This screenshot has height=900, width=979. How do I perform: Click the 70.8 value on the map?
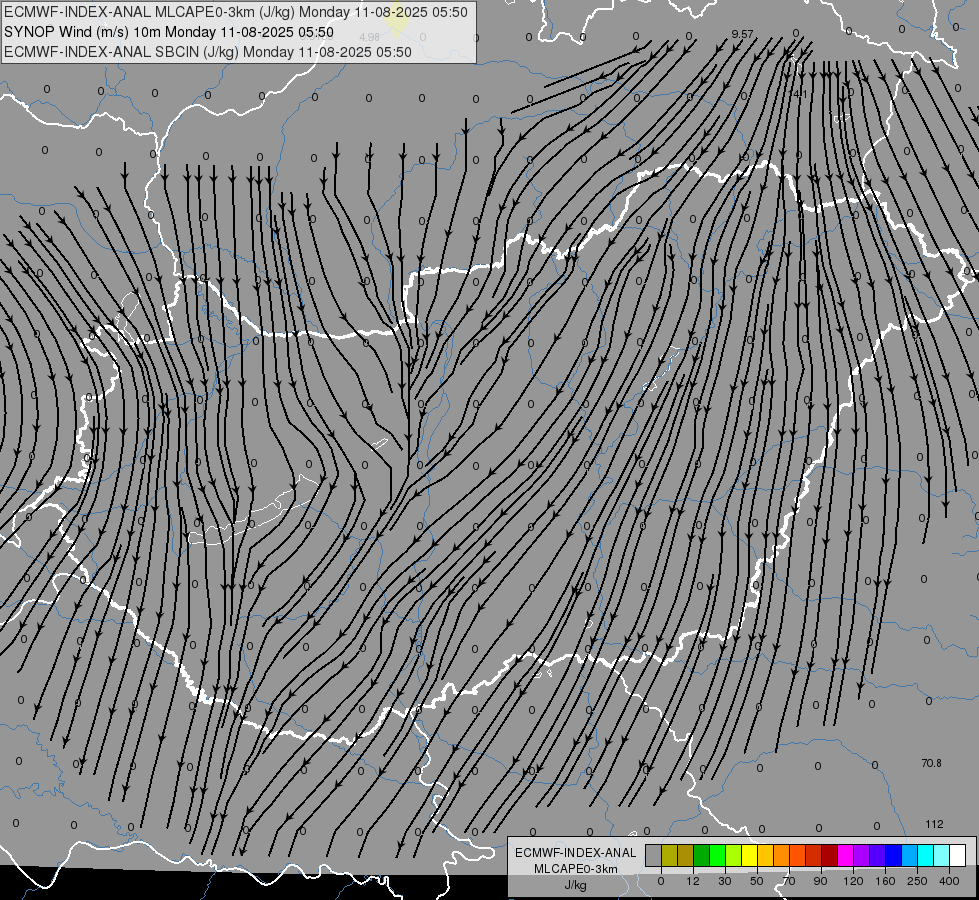931,763
